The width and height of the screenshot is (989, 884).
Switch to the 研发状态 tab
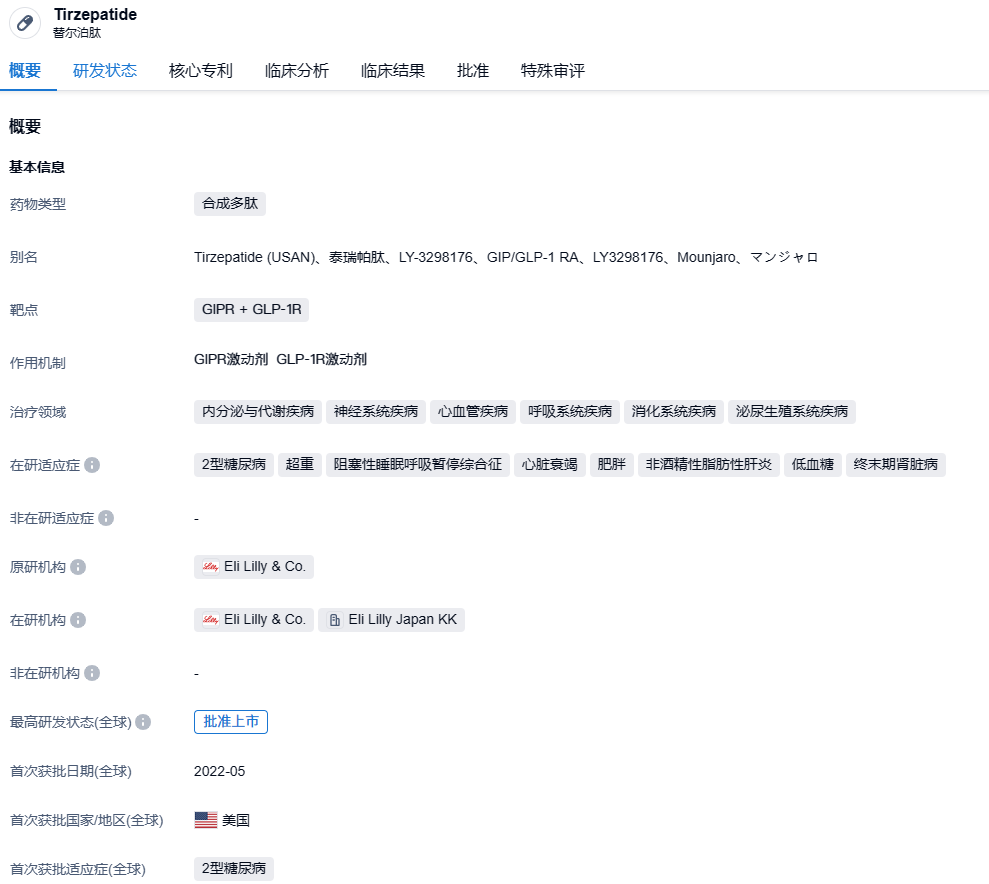[x=105, y=71]
